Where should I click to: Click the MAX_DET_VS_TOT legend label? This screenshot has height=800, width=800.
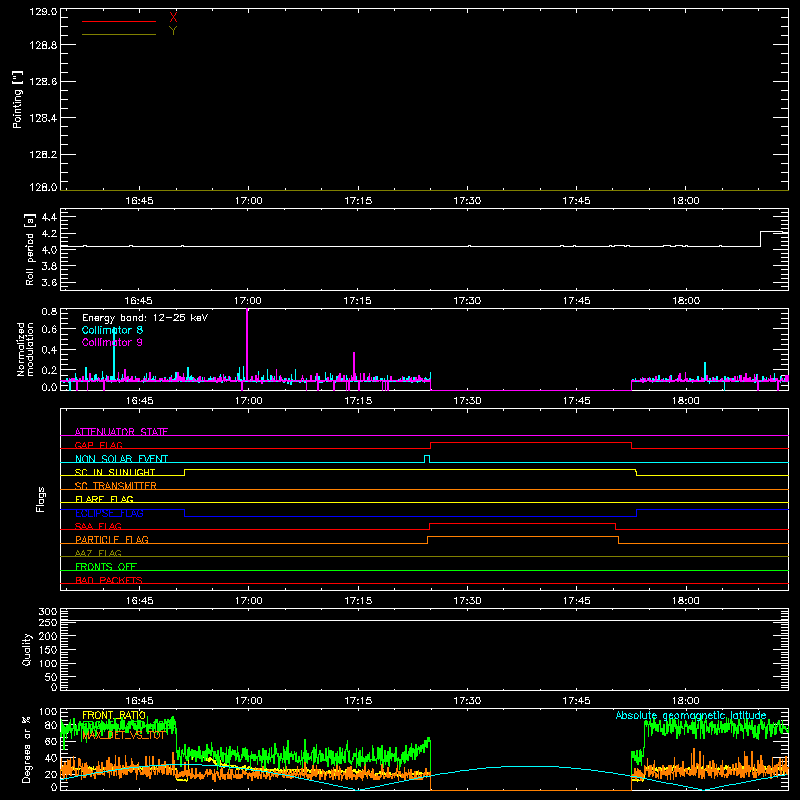click(x=123, y=735)
